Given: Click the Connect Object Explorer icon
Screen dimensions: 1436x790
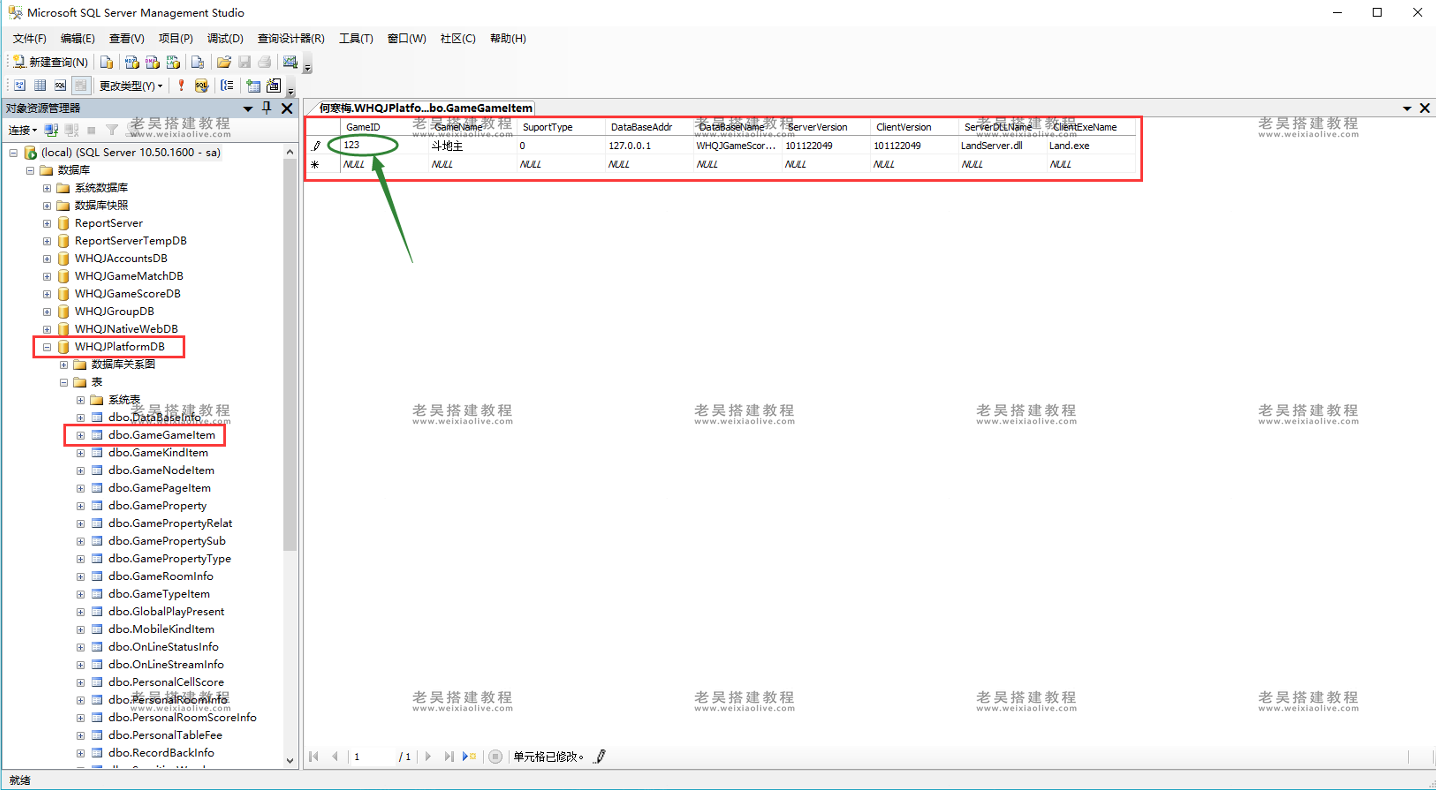Looking at the screenshot, I should (x=51, y=130).
